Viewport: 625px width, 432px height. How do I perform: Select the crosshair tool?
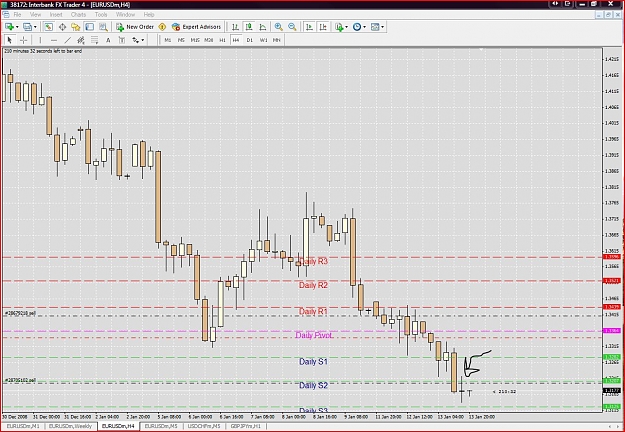(24, 40)
